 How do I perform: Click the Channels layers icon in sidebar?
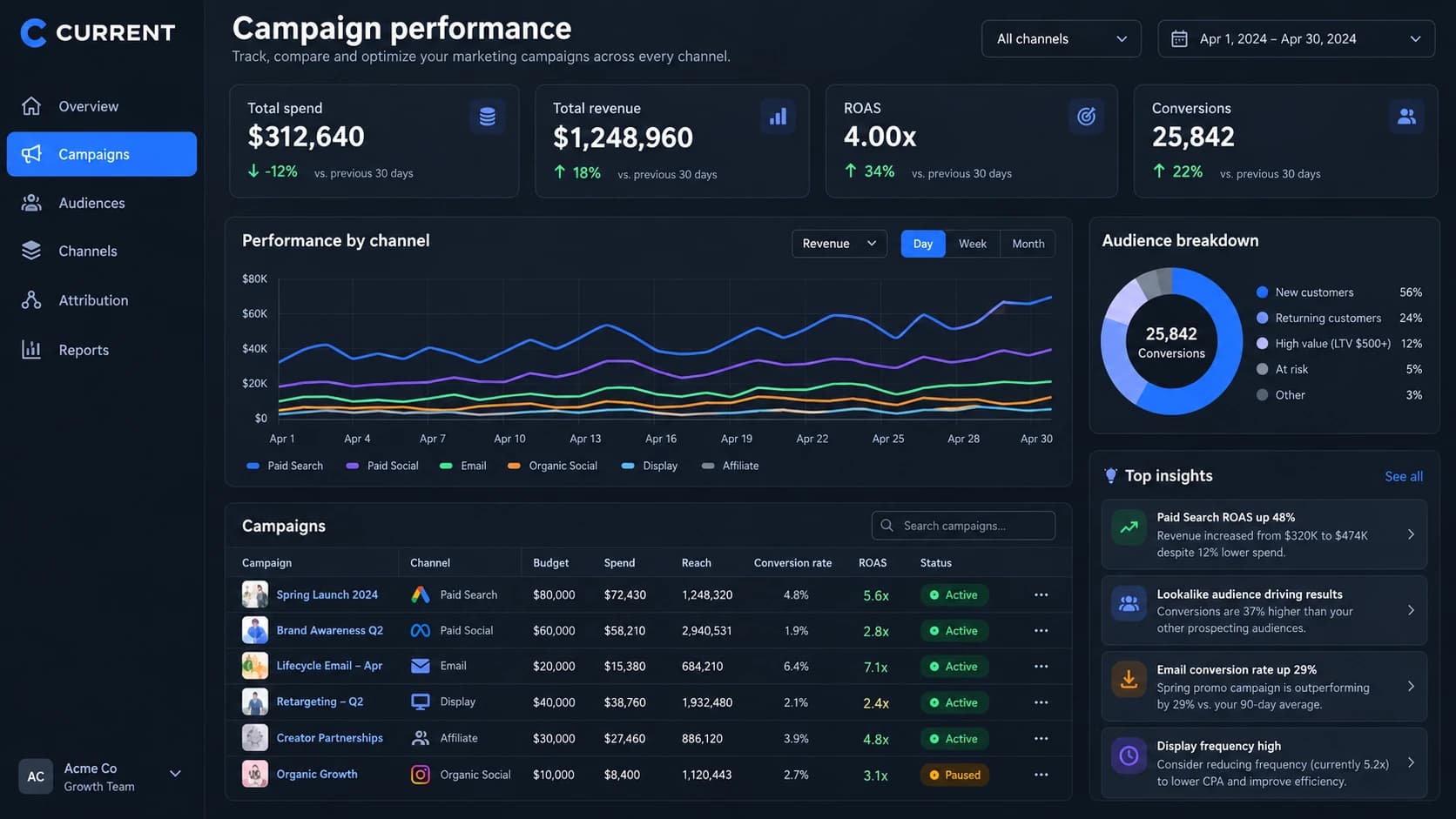click(31, 251)
